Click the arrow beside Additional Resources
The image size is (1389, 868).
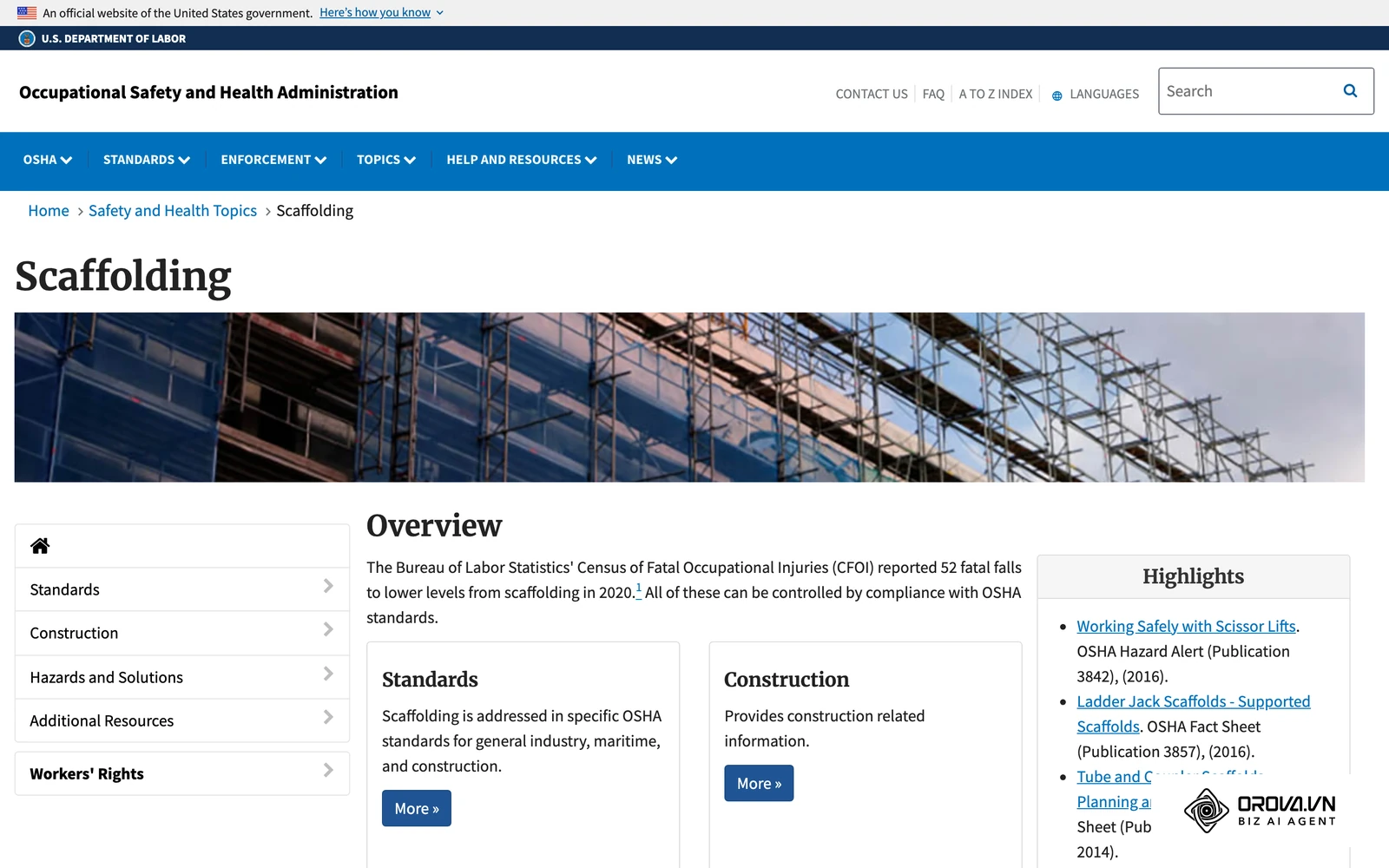pyautogui.click(x=328, y=717)
